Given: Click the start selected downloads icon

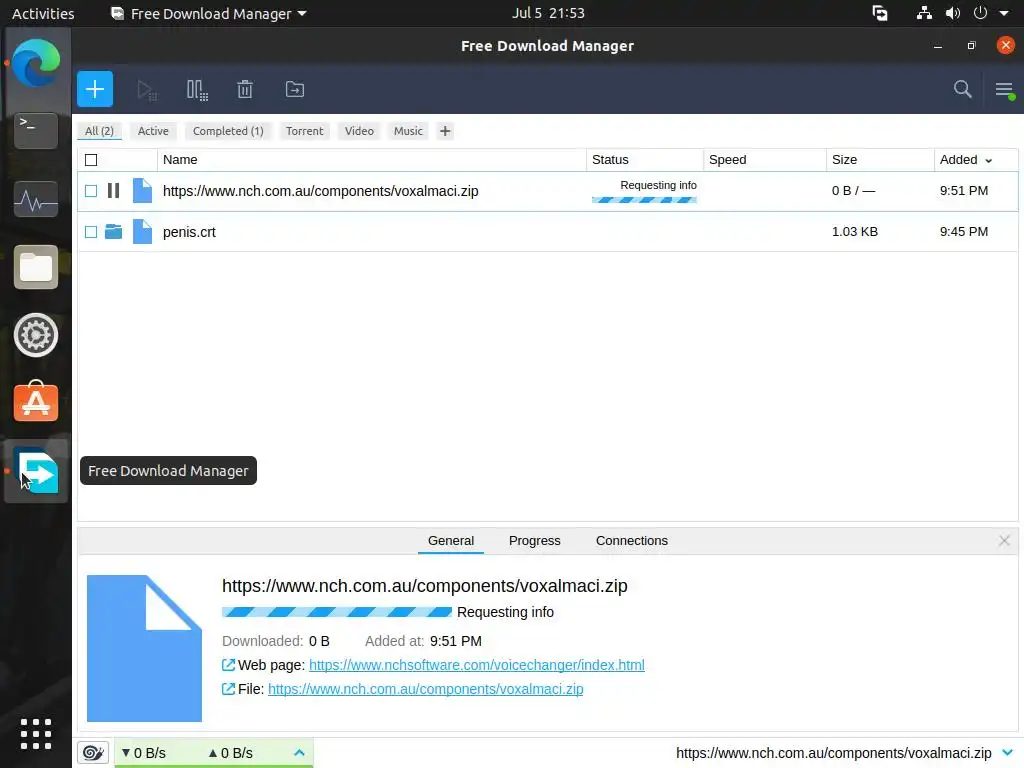Looking at the screenshot, I should pyautogui.click(x=146, y=89).
